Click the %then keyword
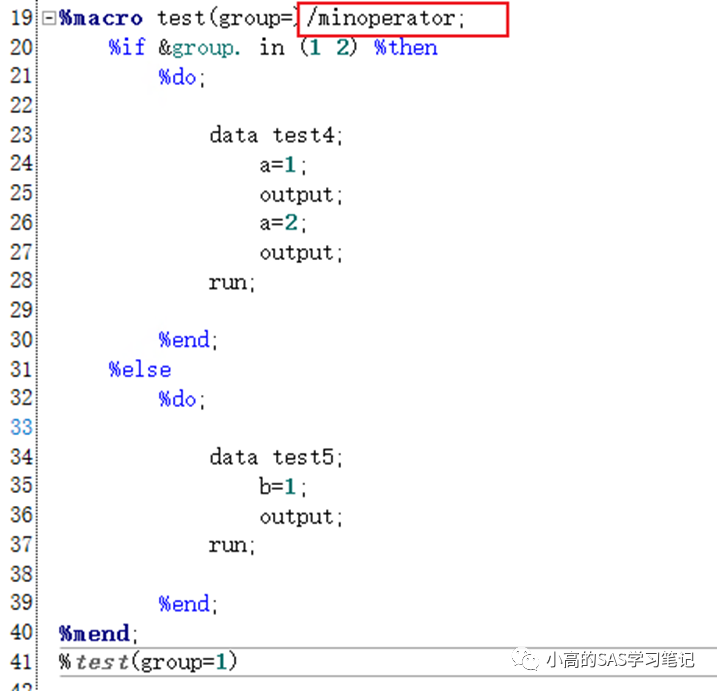The image size is (717, 691). (x=406, y=48)
